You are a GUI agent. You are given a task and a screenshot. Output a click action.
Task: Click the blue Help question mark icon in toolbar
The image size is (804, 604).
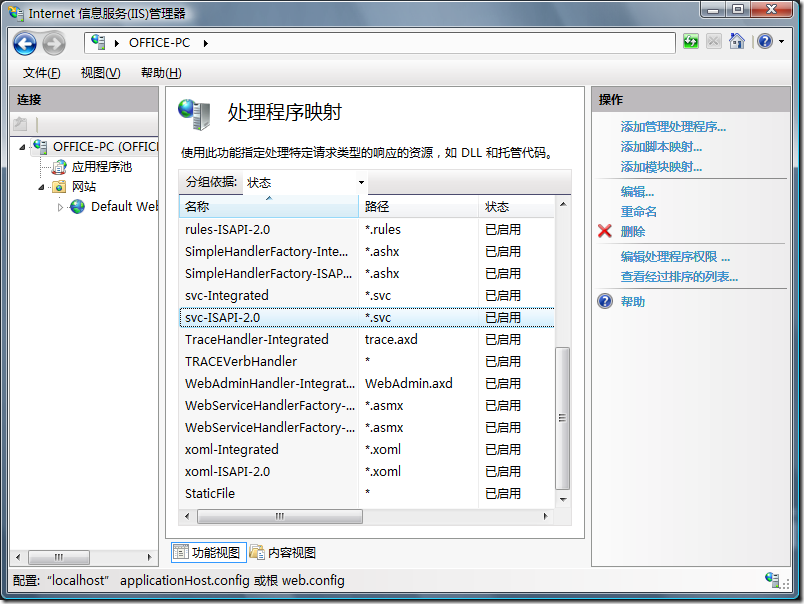tap(764, 42)
